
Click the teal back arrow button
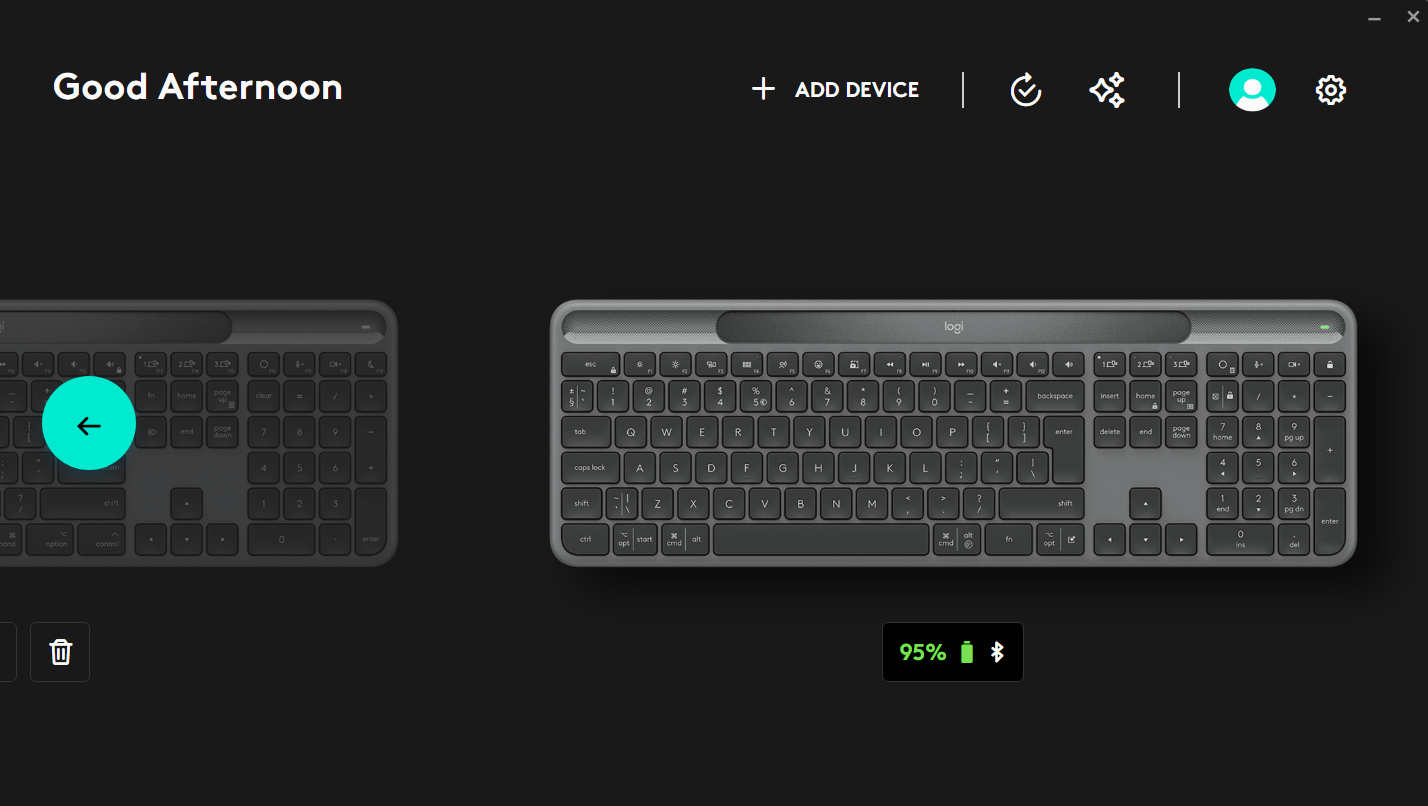click(89, 423)
